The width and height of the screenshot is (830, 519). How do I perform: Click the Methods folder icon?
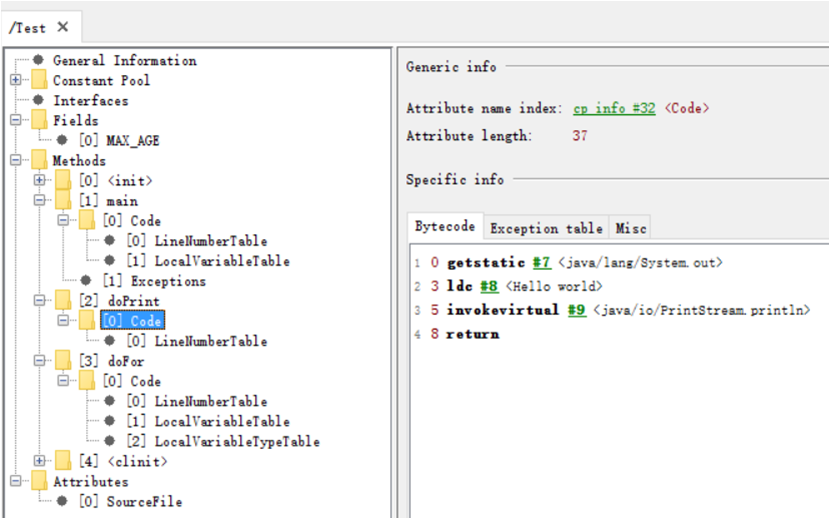39,161
